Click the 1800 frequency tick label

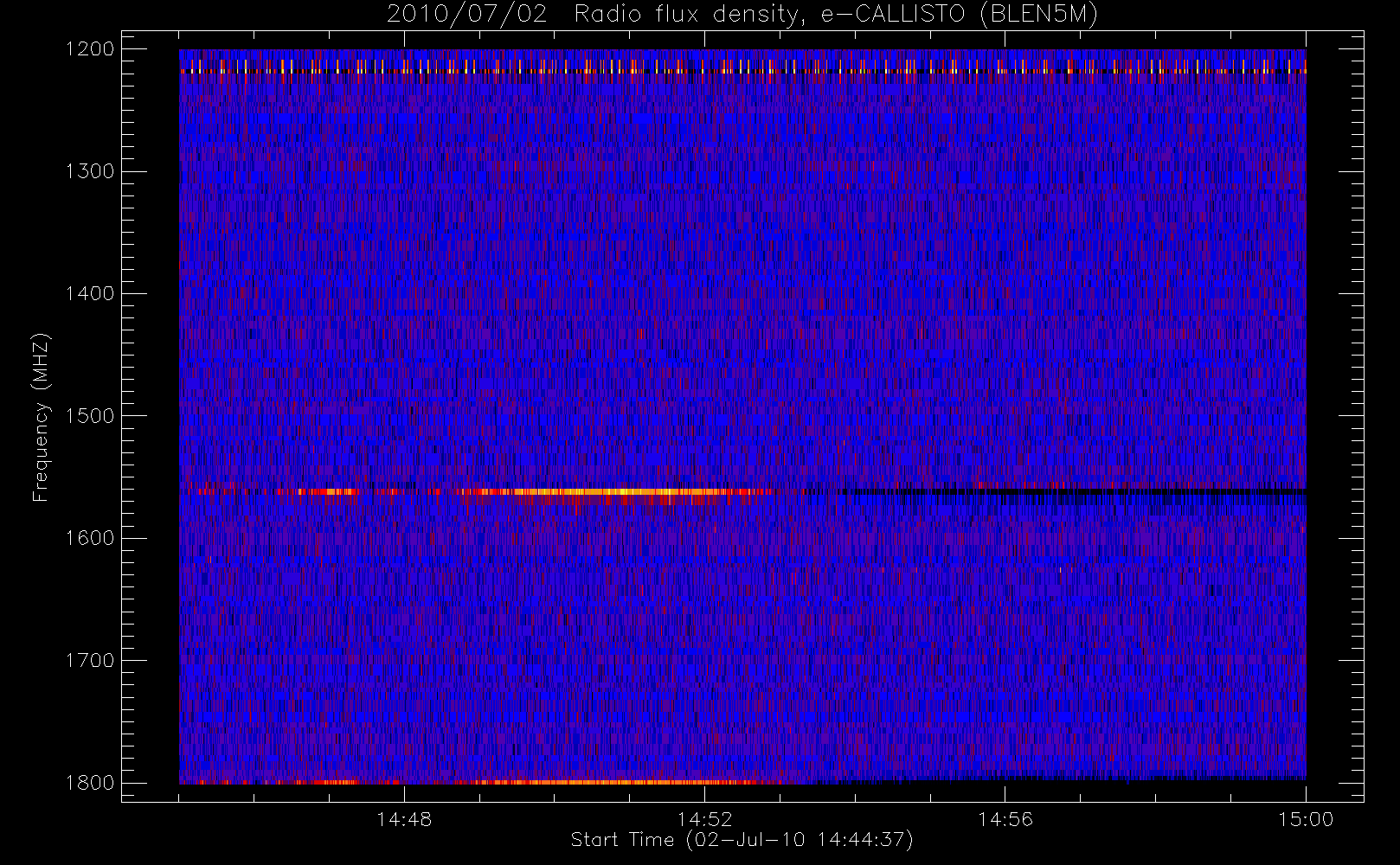click(90, 782)
